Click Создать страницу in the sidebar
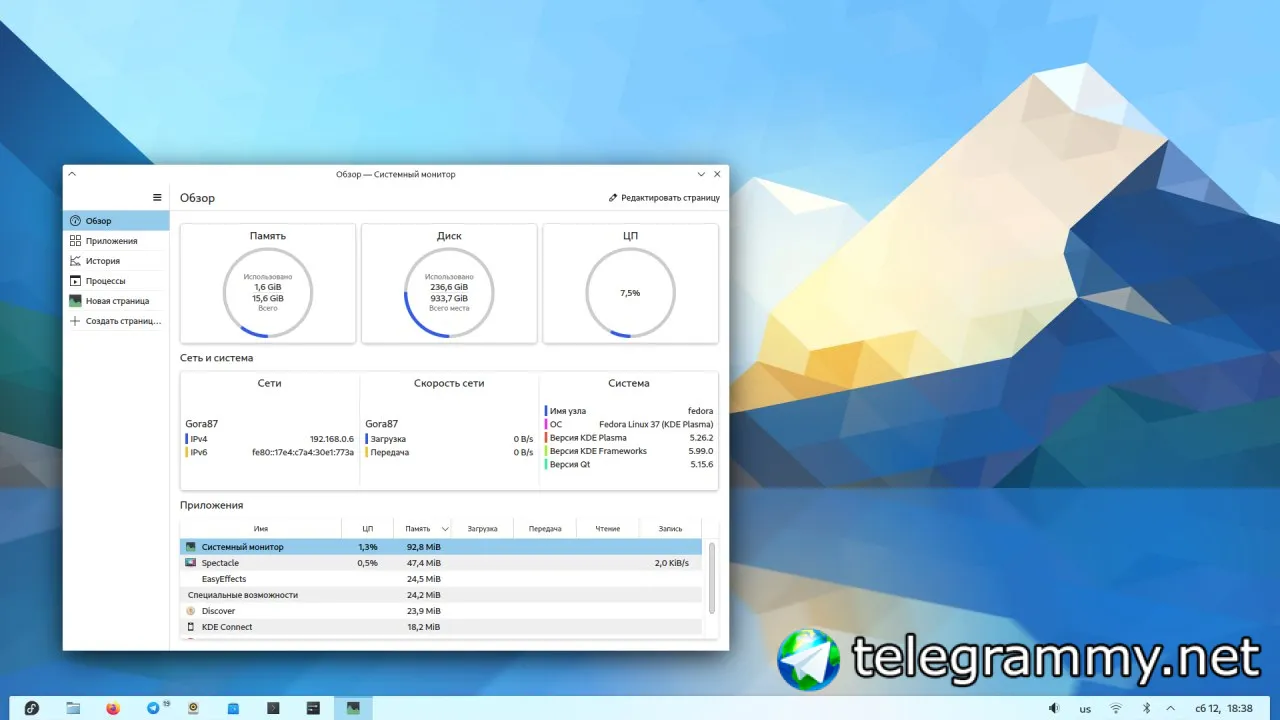The image size is (1280, 720). pyautogui.click(x=116, y=321)
